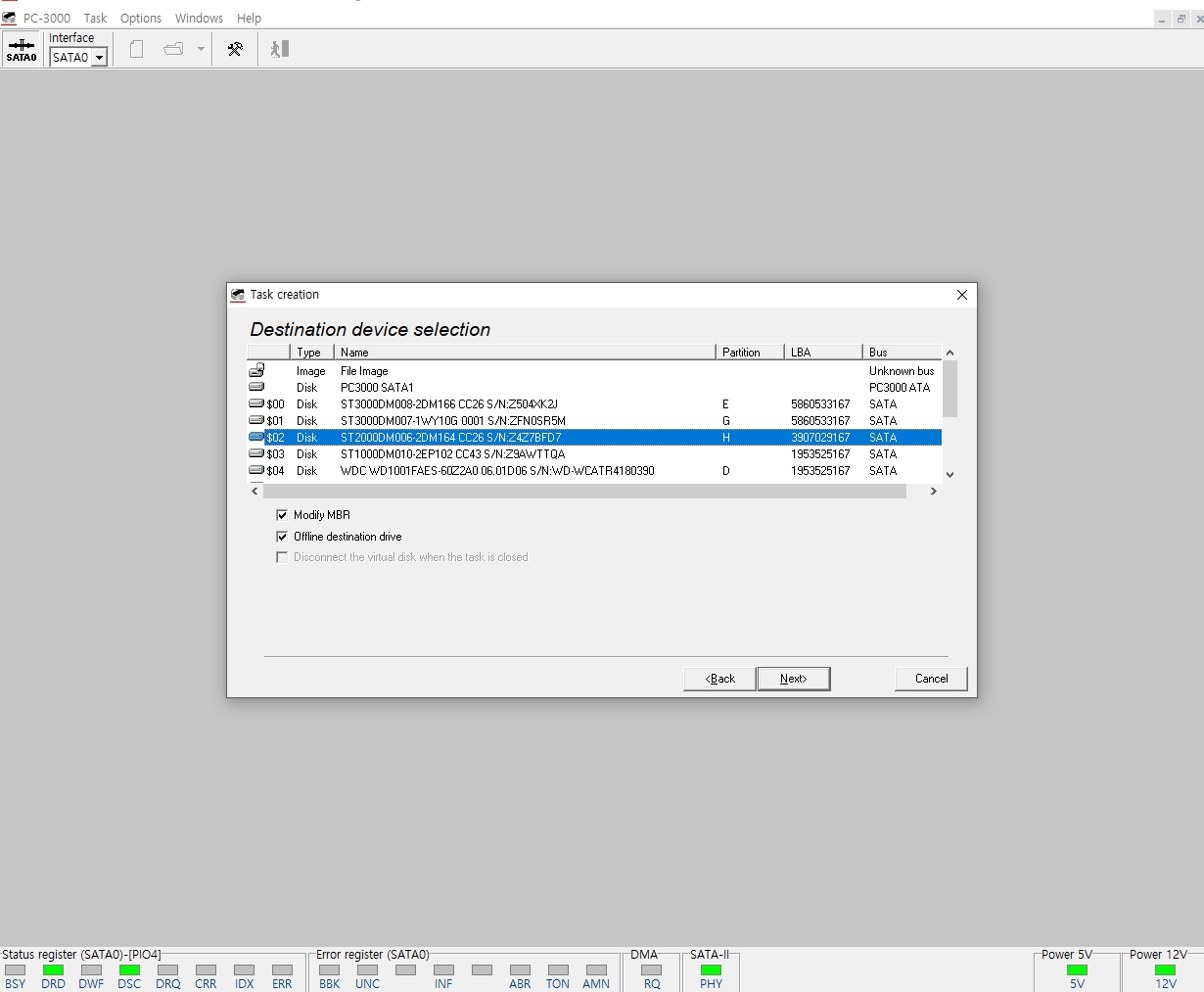Open the tools hammer-and-wrench icon
This screenshot has width=1204, height=992.
pos(235,49)
